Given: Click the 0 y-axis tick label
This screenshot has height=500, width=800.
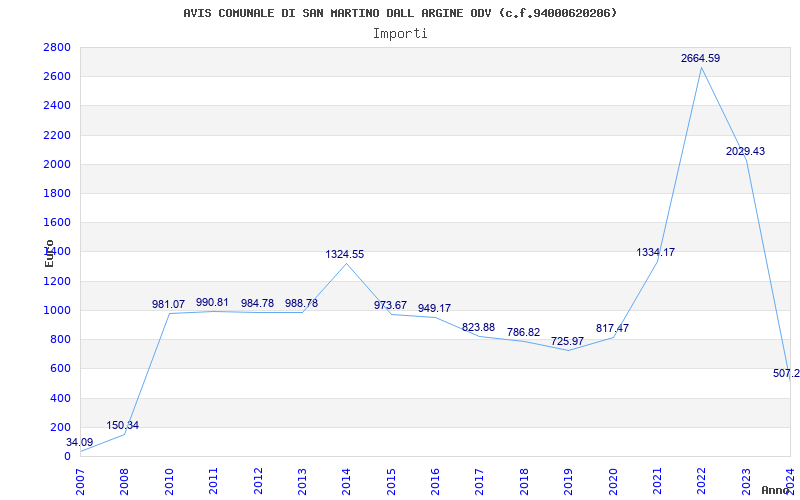Looking at the screenshot, I should pos(67,456).
